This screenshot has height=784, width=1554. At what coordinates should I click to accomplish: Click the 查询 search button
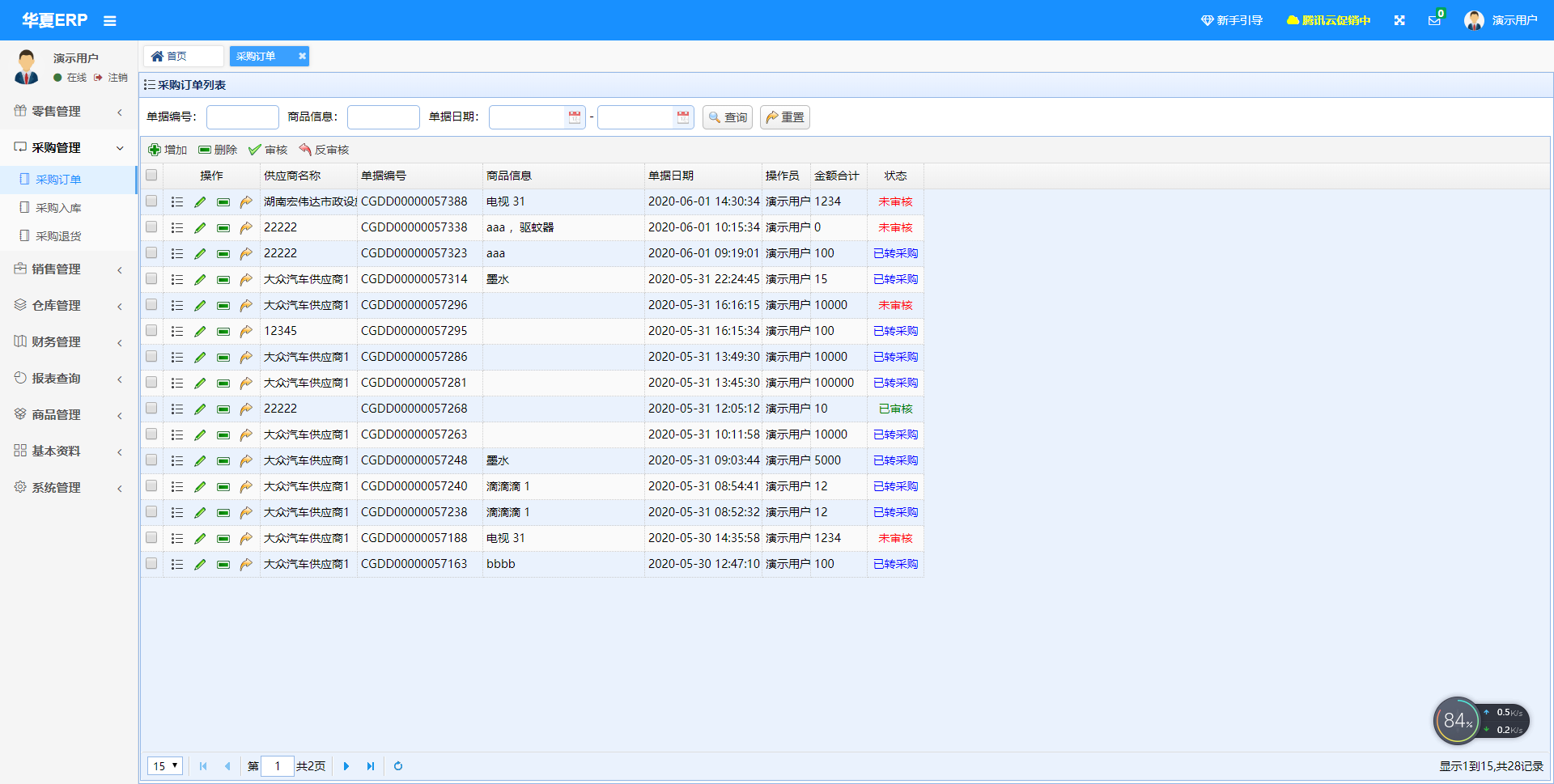coord(728,117)
